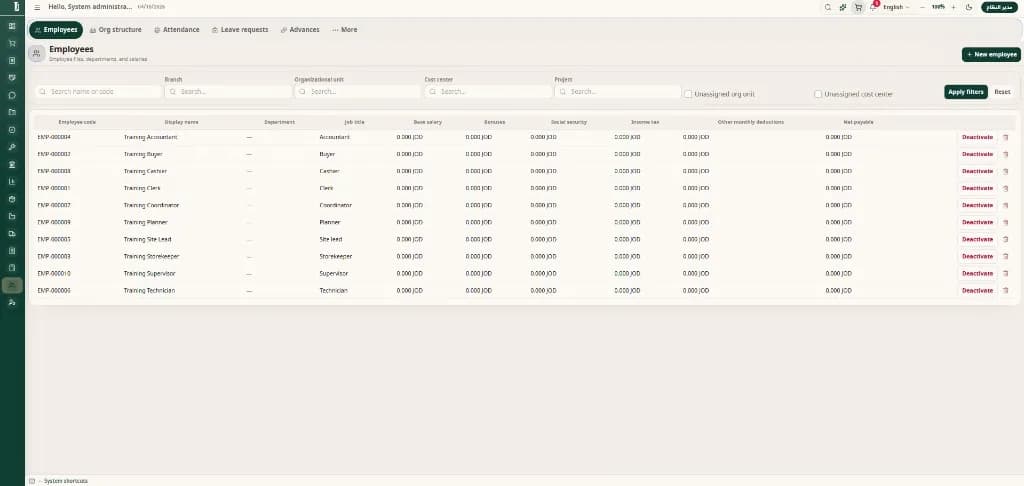1024x486 pixels.
Task: Open the dashboard icon in left sidebar
Action: click(12, 26)
